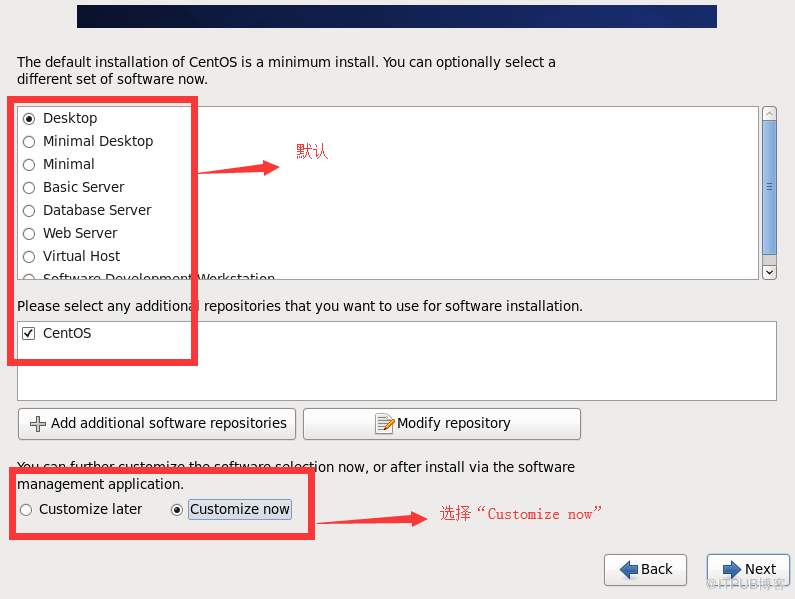795x599 pixels.
Task: Choose the Virtual Host option
Action: tap(29, 257)
